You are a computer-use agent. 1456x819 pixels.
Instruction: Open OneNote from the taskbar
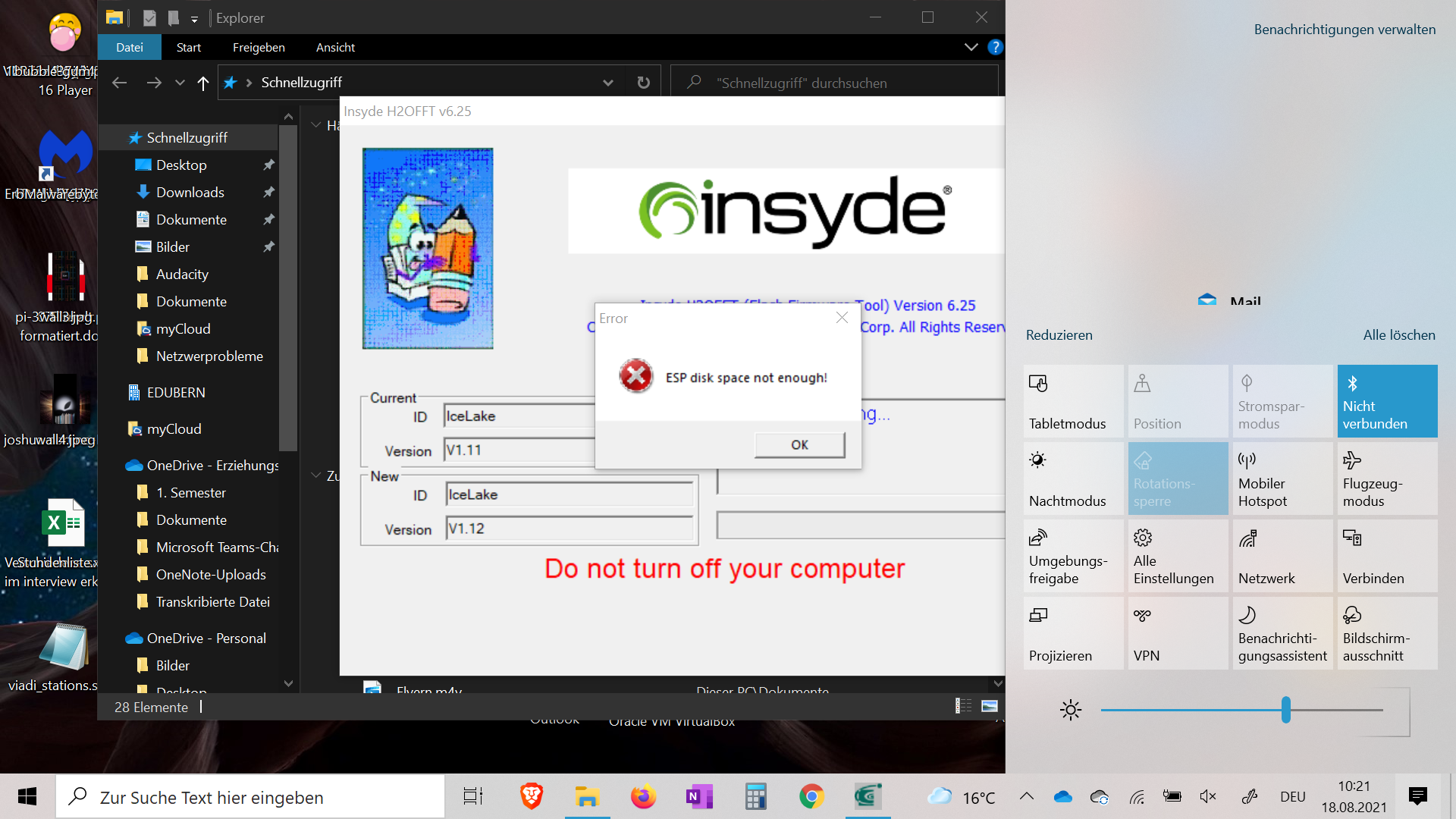(698, 796)
